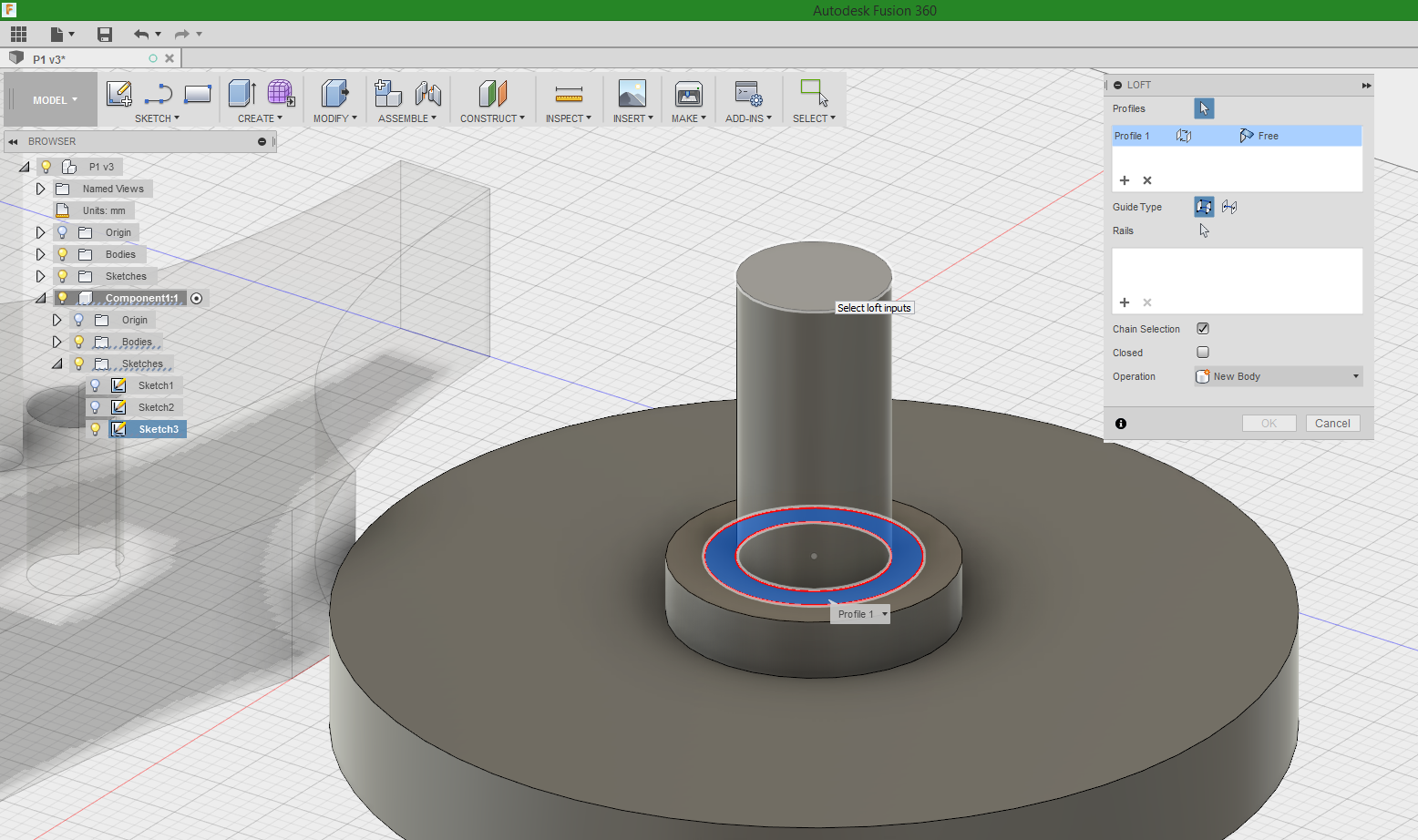Close the P1 v3 document tab
The height and width of the screenshot is (840, 1418).
click(x=170, y=58)
